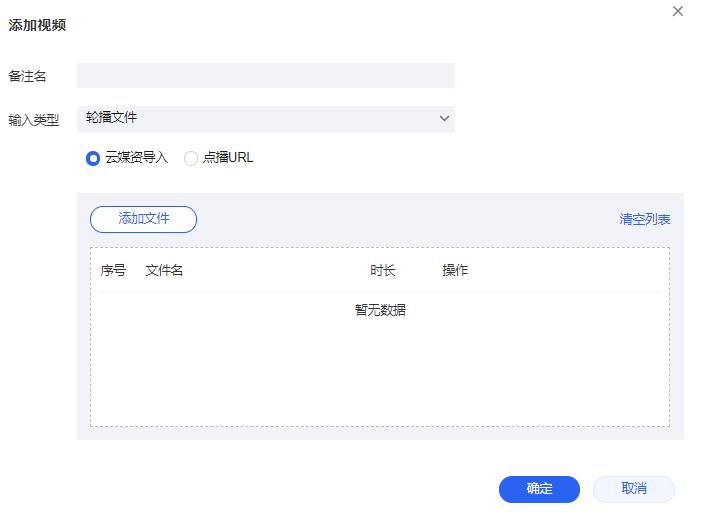The width and height of the screenshot is (701, 515).
Task: Click the 输入类型 field label
Action: click(34, 120)
